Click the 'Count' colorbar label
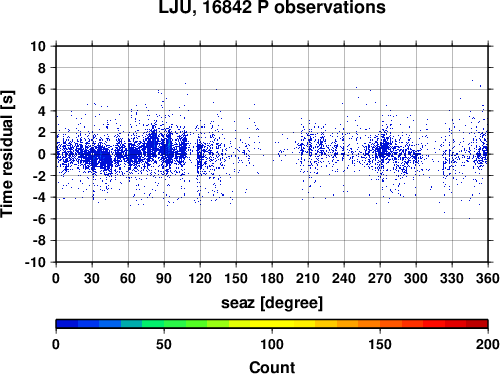This screenshot has width=500, height=374. [272, 367]
